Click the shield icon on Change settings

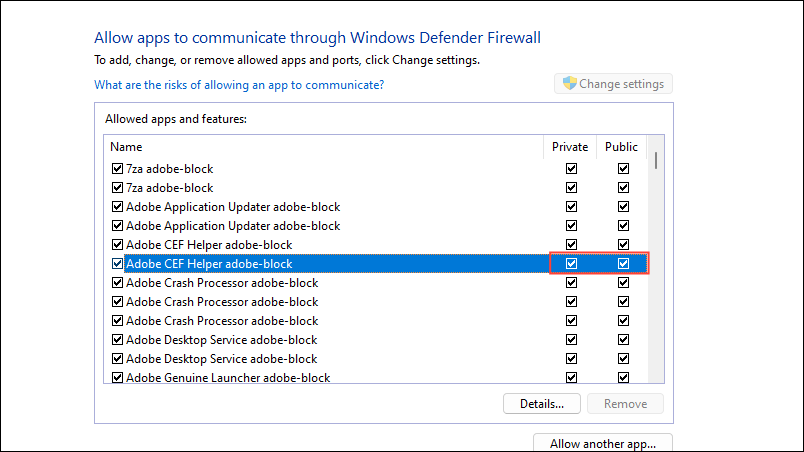(x=570, y=84)
